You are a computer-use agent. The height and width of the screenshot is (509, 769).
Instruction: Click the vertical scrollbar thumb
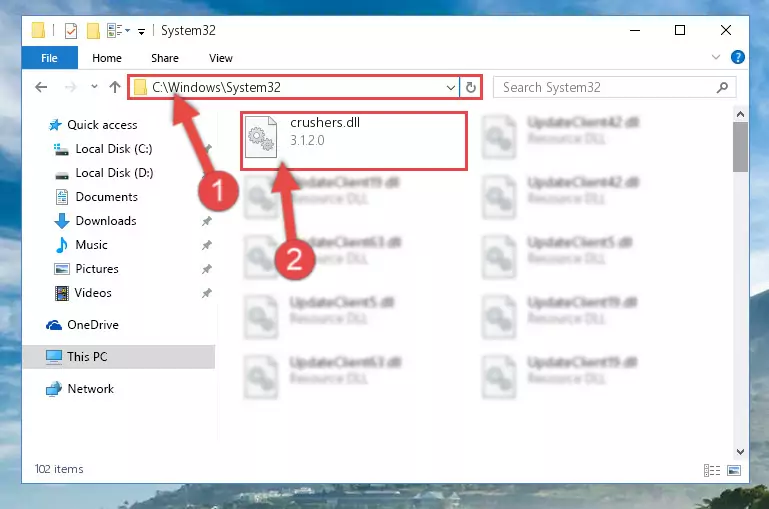(x=741, y=147)
